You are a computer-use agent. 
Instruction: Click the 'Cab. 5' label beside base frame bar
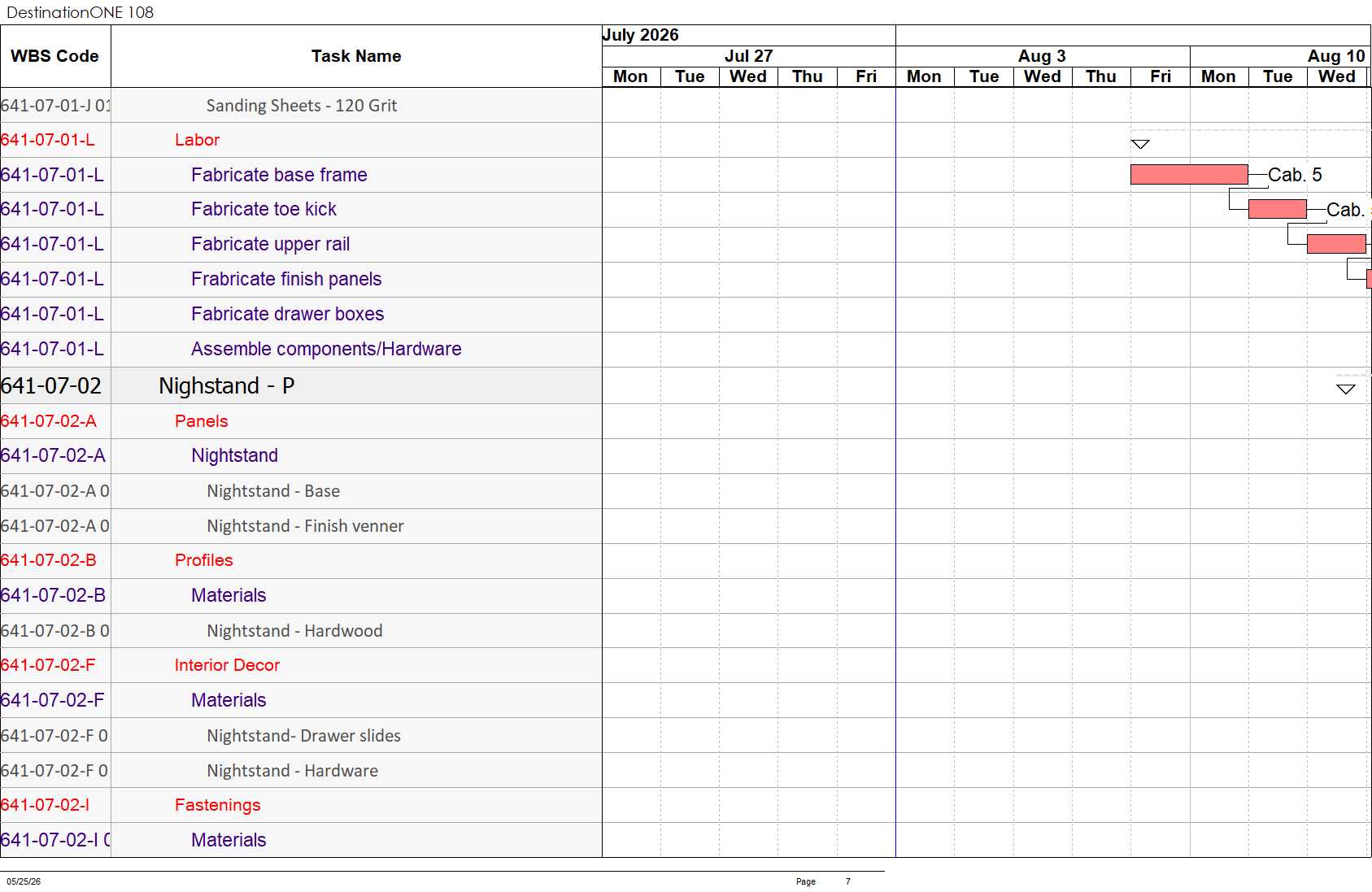1295,175
